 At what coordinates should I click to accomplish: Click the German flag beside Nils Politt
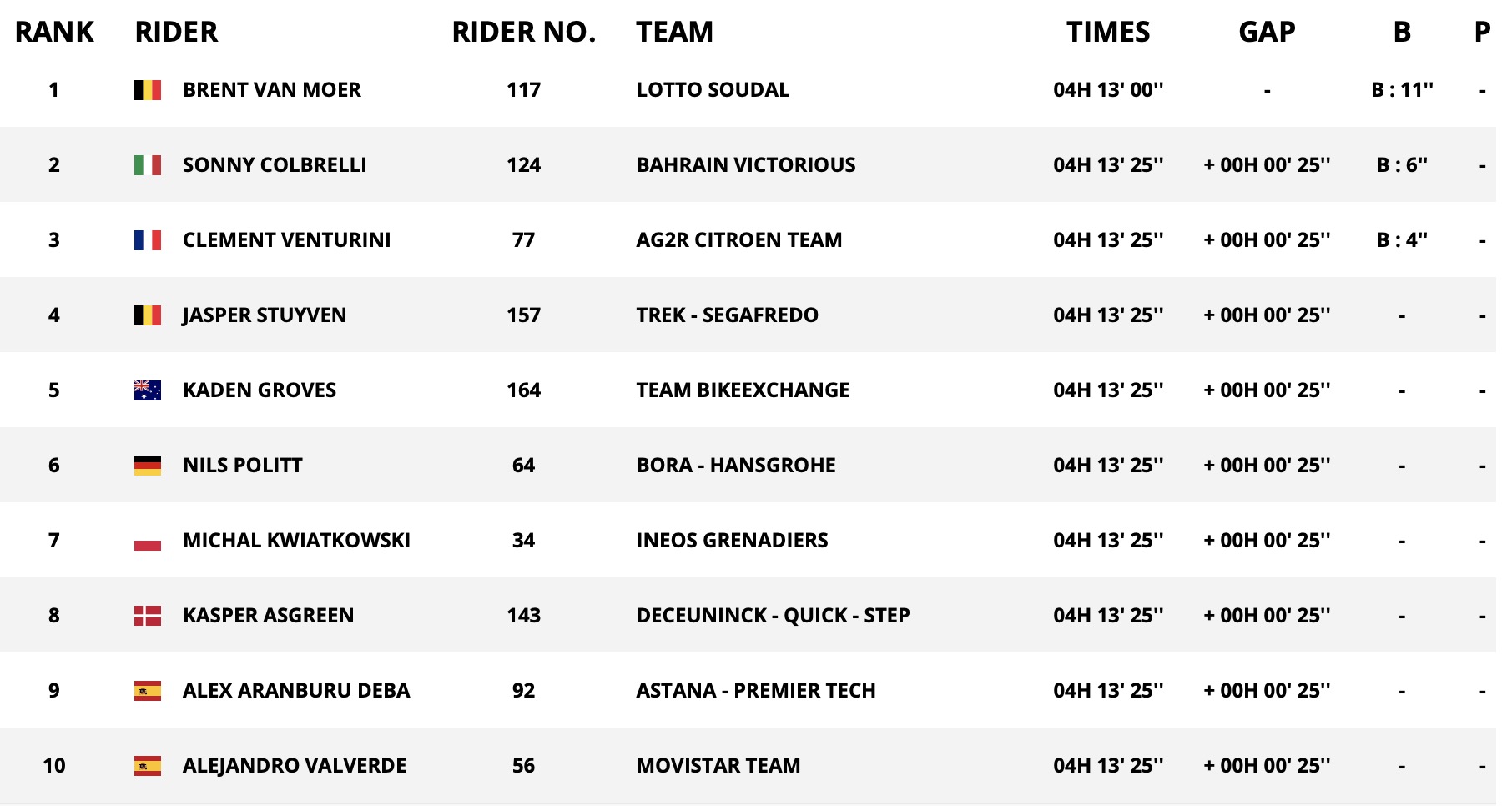[148, 466]
